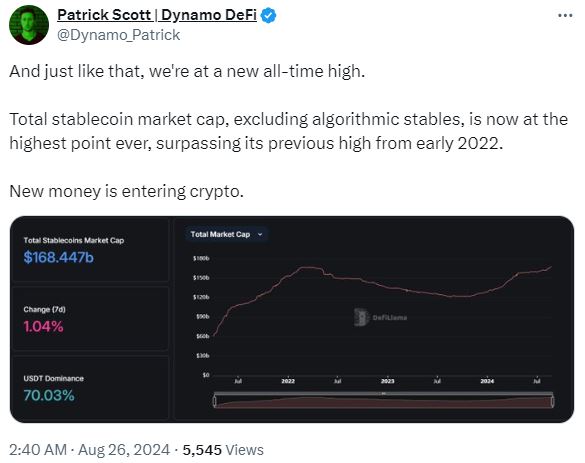This screenshot has width=585, height=463.
Task: Click the 5,545 Views count
Action: pos(223,450)
